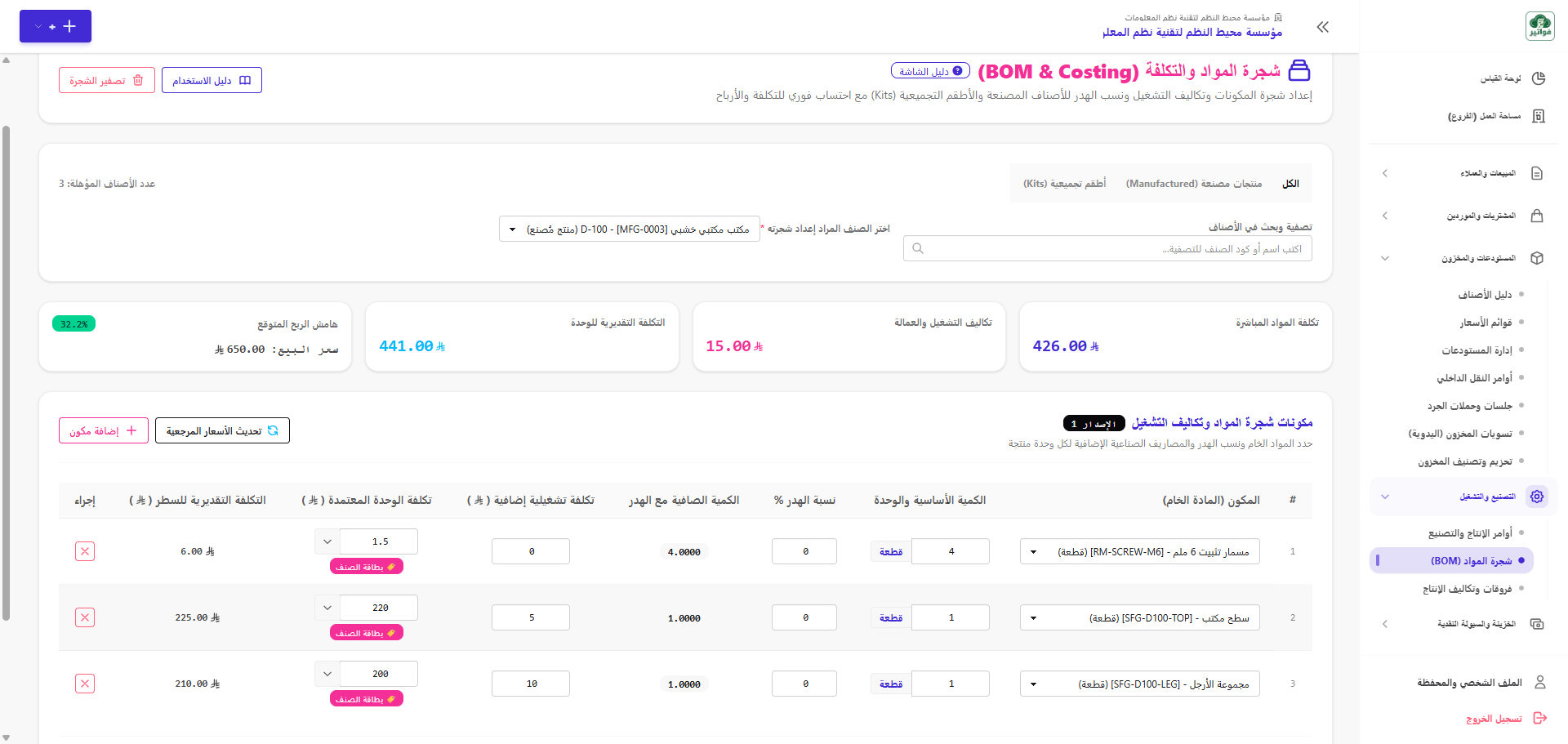Click quantity field of screw row

coord(951,551)
